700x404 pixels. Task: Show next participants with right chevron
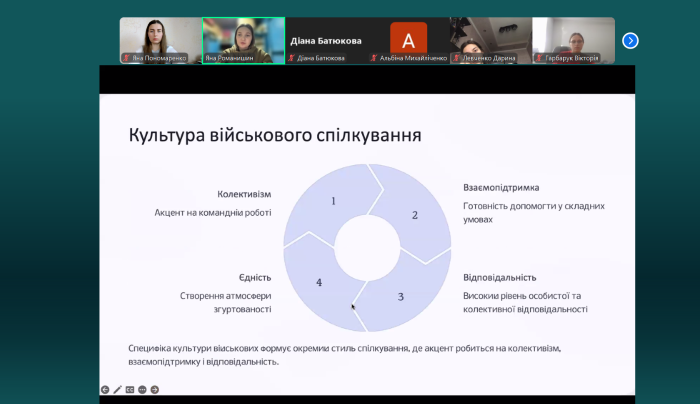tap(630, 41)
